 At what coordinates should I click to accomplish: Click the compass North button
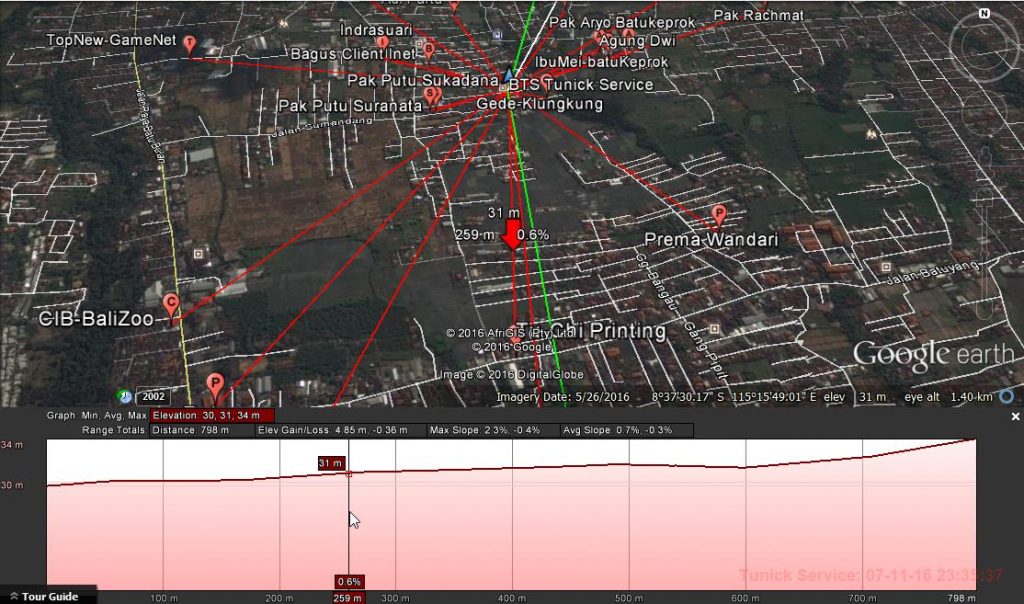click(984, 14)
